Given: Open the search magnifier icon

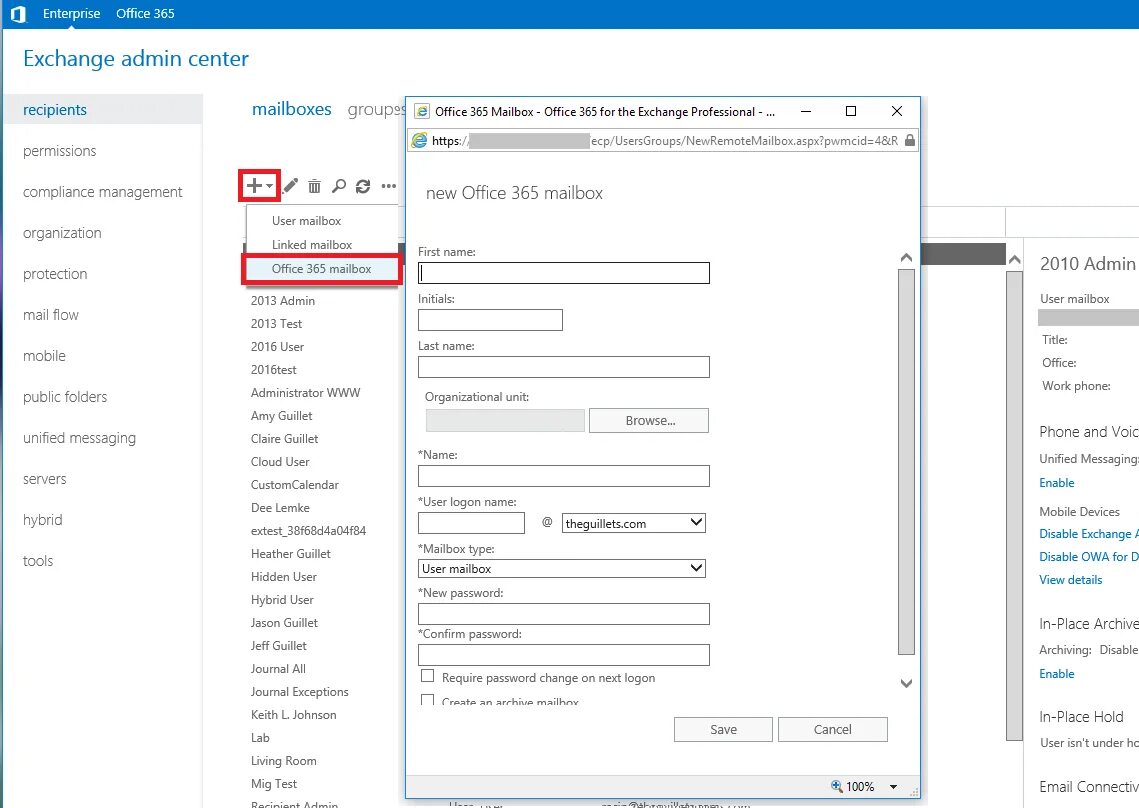Looking at the screenshot, I should (339, 185).
